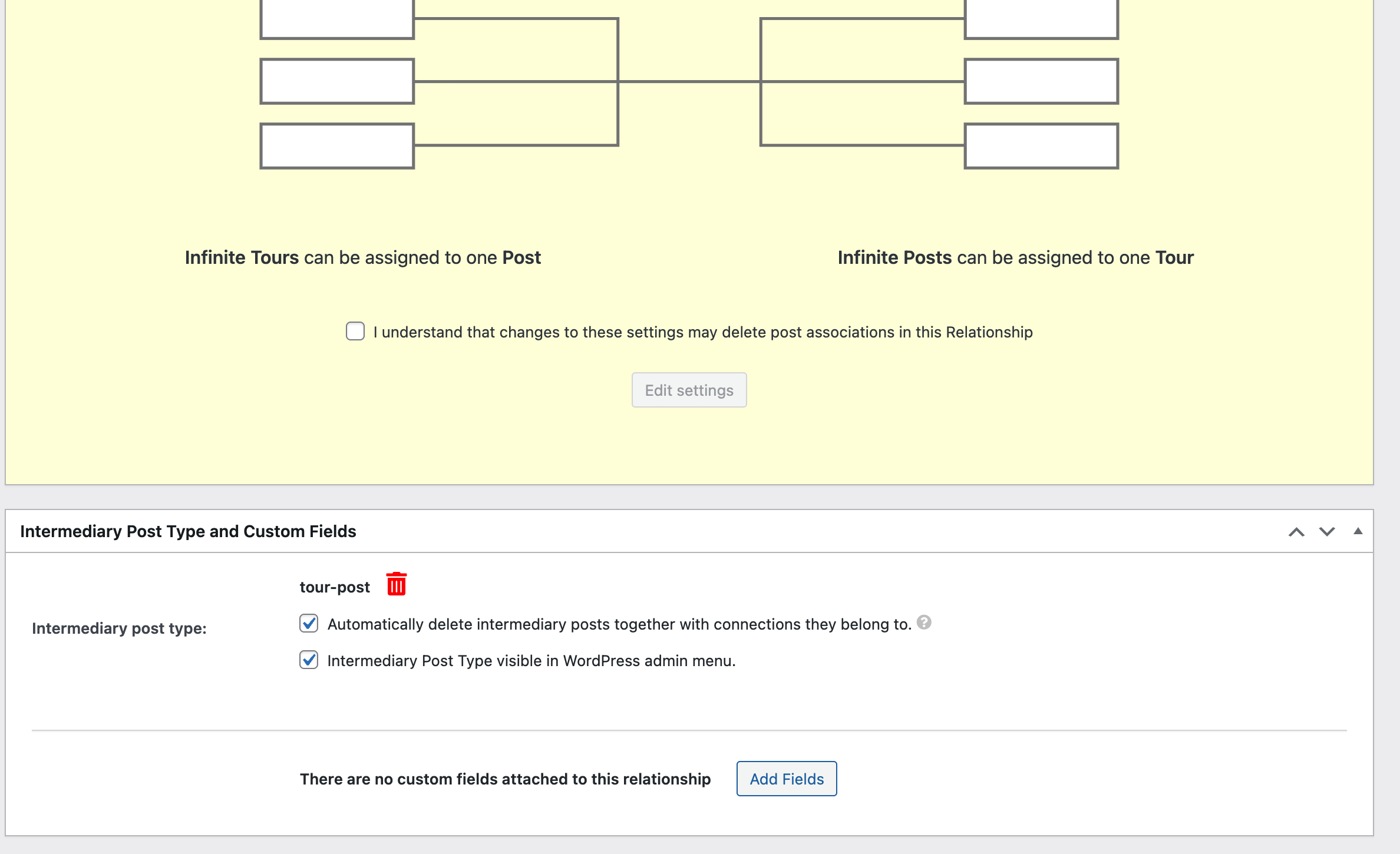Click the top left diagram box
The image size is (1400, 854).
point(337,19)
